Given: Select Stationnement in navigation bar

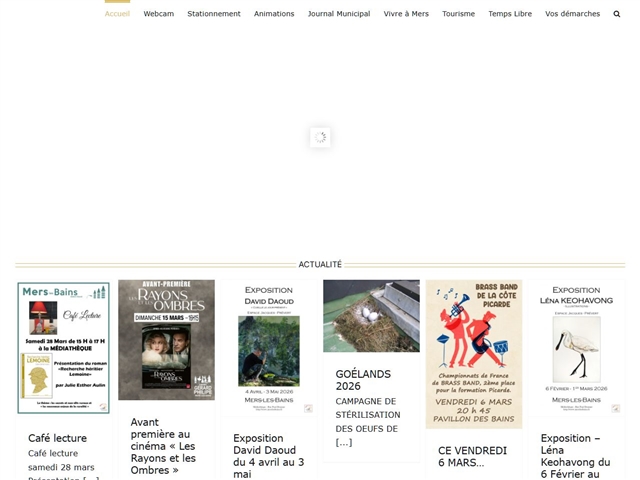Looking at the screenshot, I should coord(214,14).
